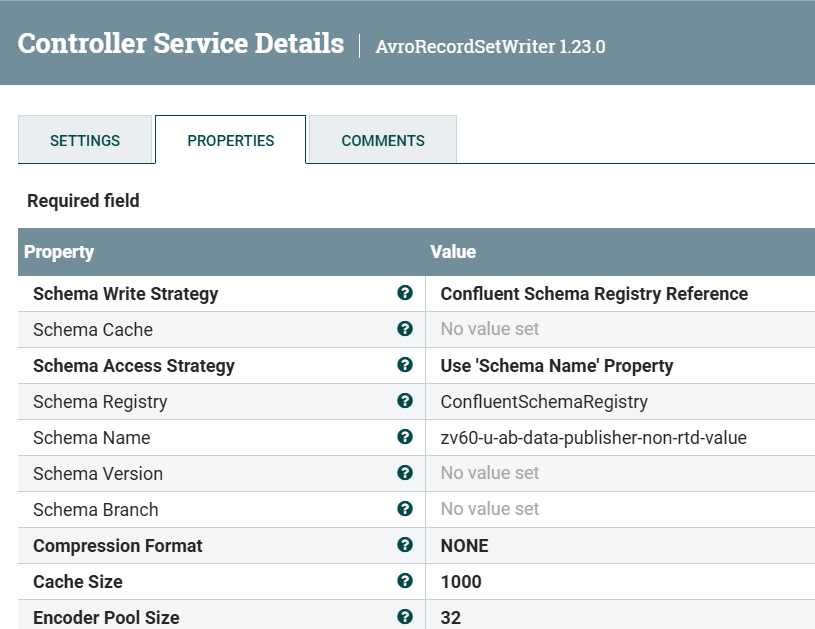Edit the Schema Name value field
Image resolution: width=815 pixels, height=629 pixels.
pyautogui.click(x=620, y=438)
